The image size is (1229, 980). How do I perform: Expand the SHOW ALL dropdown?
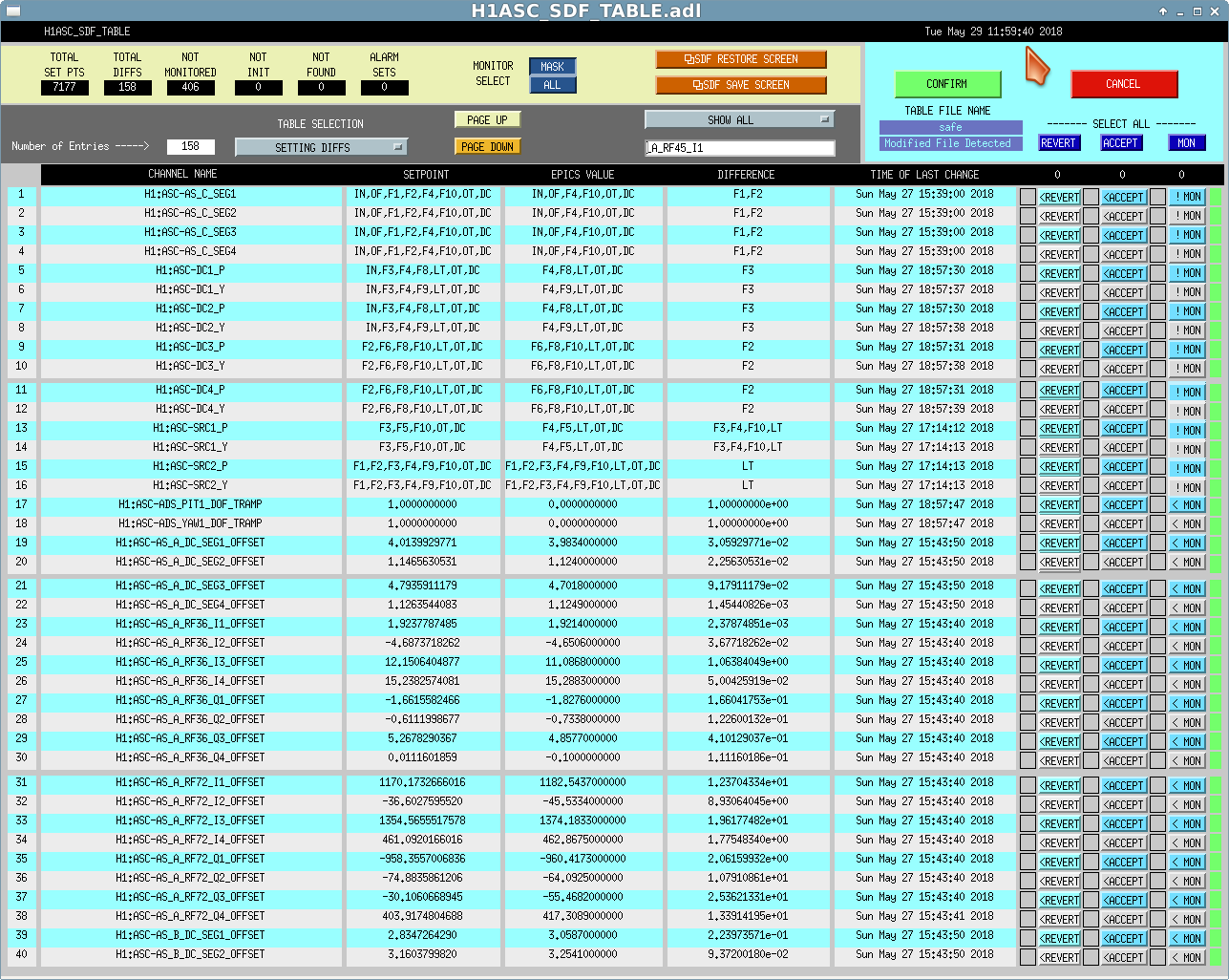click(x=739, y=120)
